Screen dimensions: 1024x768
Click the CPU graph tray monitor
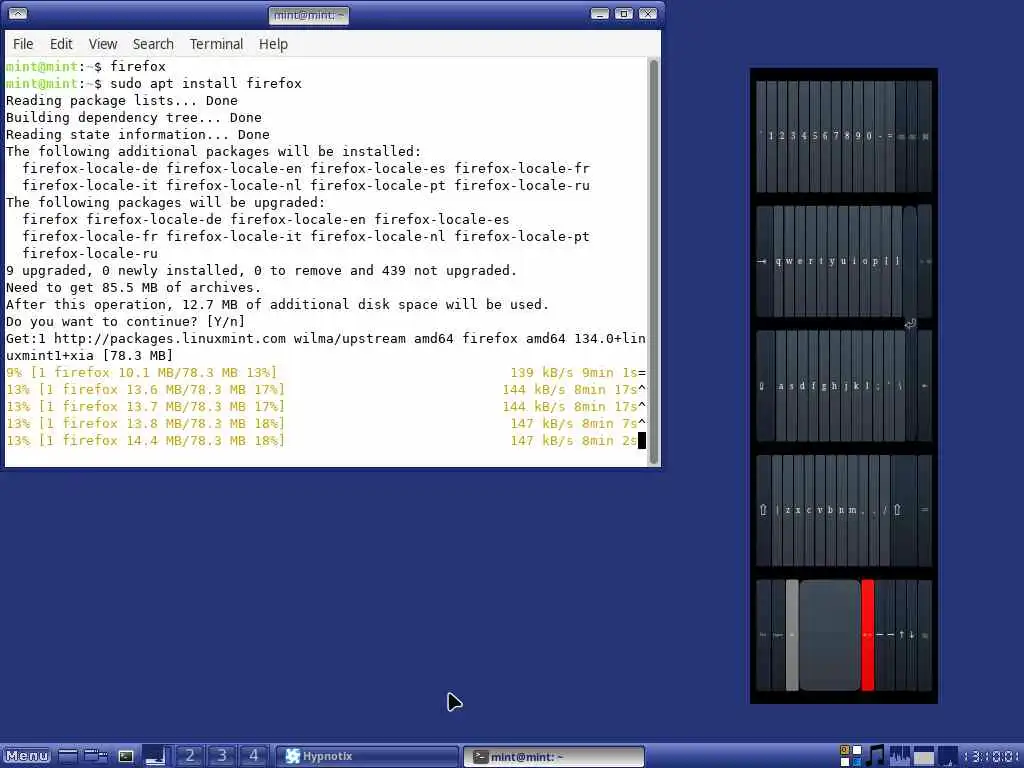(x=899, y=756)
